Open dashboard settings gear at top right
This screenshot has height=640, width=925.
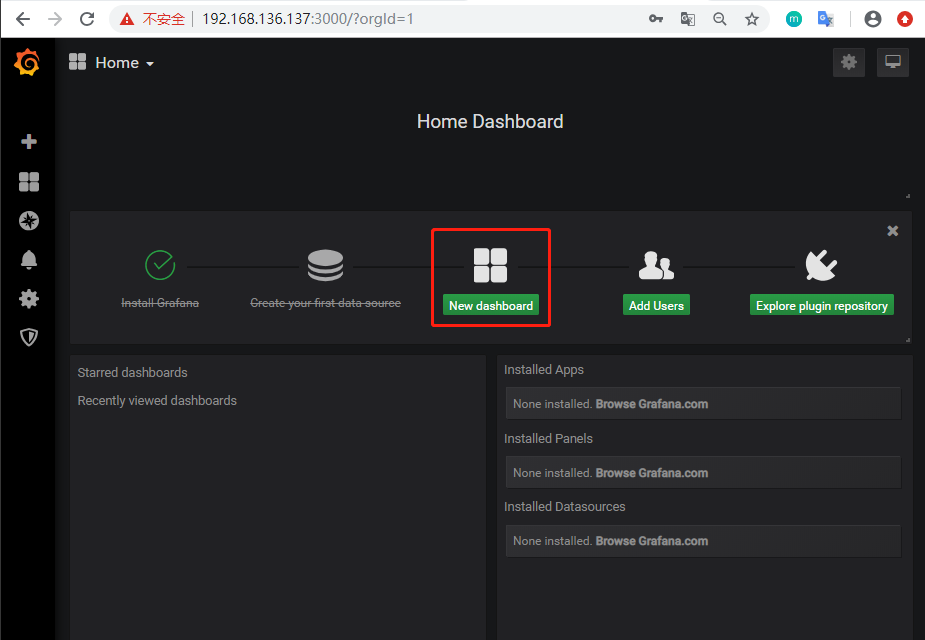coord(849,62)
